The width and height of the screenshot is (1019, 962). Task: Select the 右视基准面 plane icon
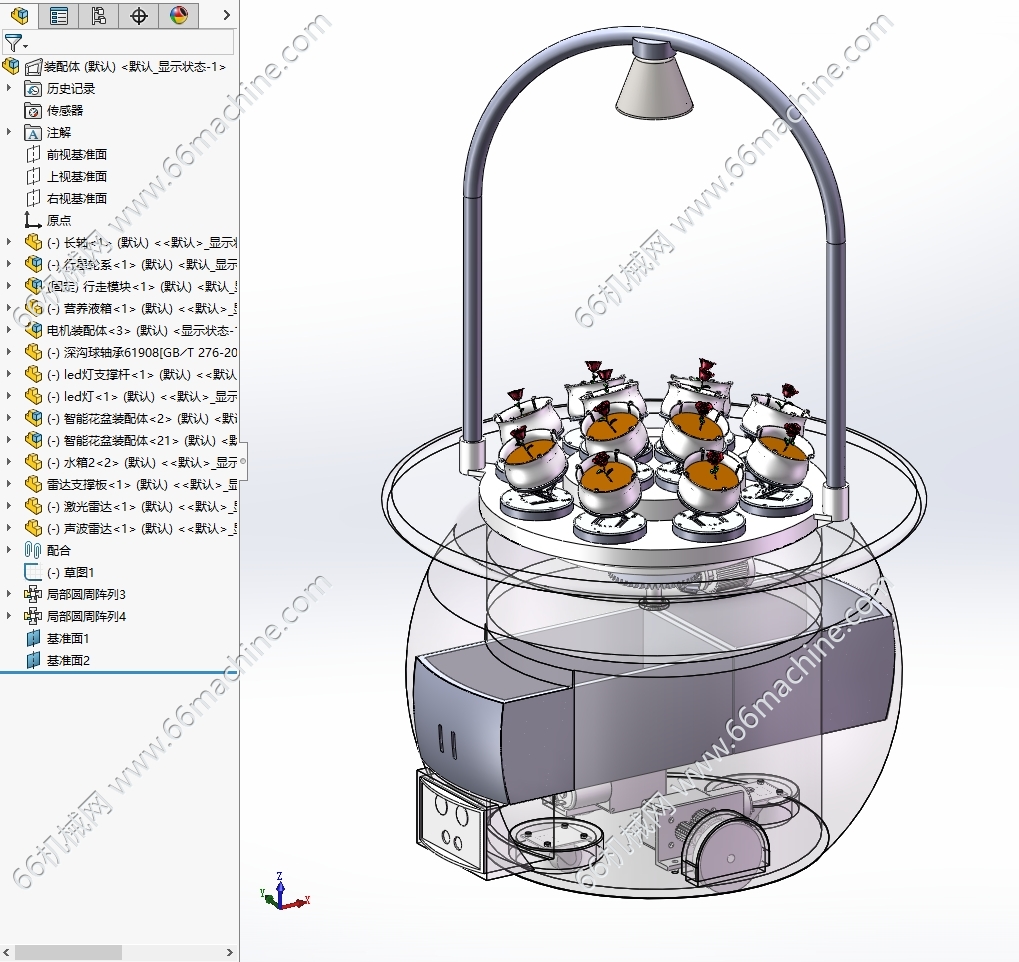(33, 198)
